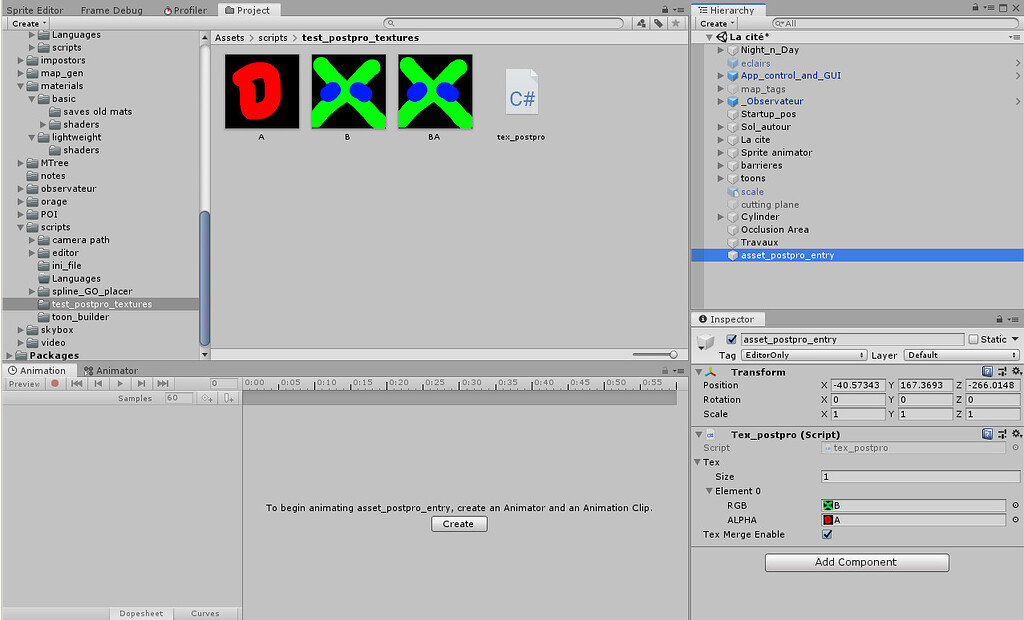The width and height of the screenshot is (1024, 620).
Task: Click the lock icon on the Inspector panel
Action: click(999, 319)
